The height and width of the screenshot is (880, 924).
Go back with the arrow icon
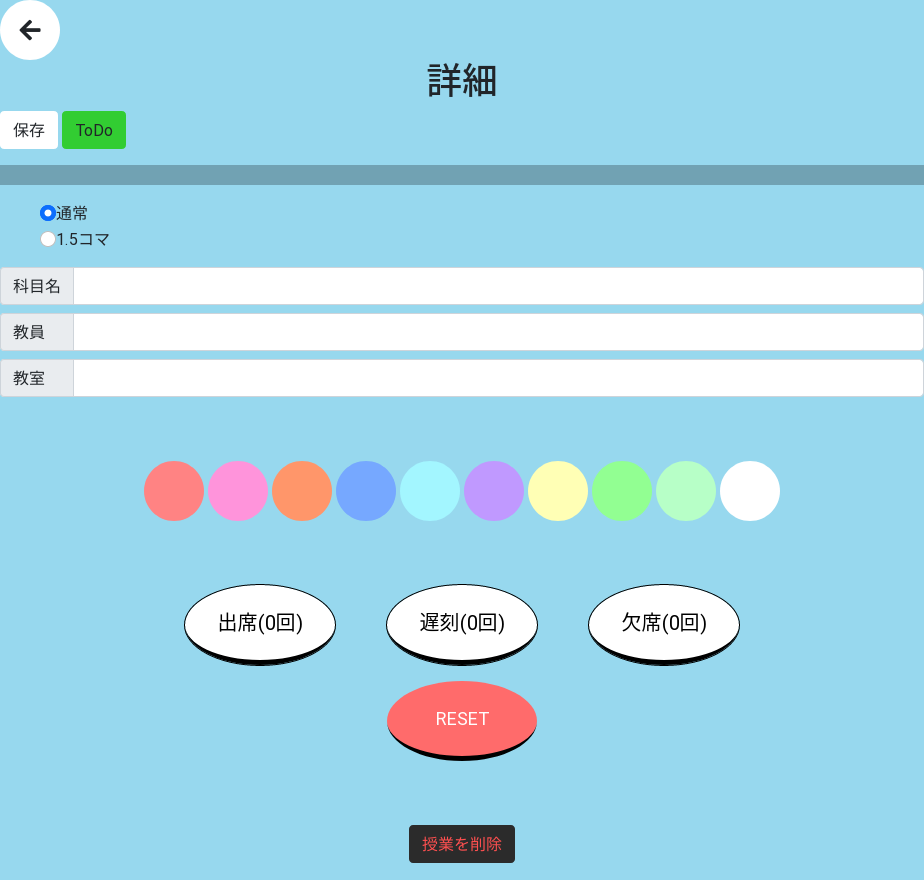point(29,30)
